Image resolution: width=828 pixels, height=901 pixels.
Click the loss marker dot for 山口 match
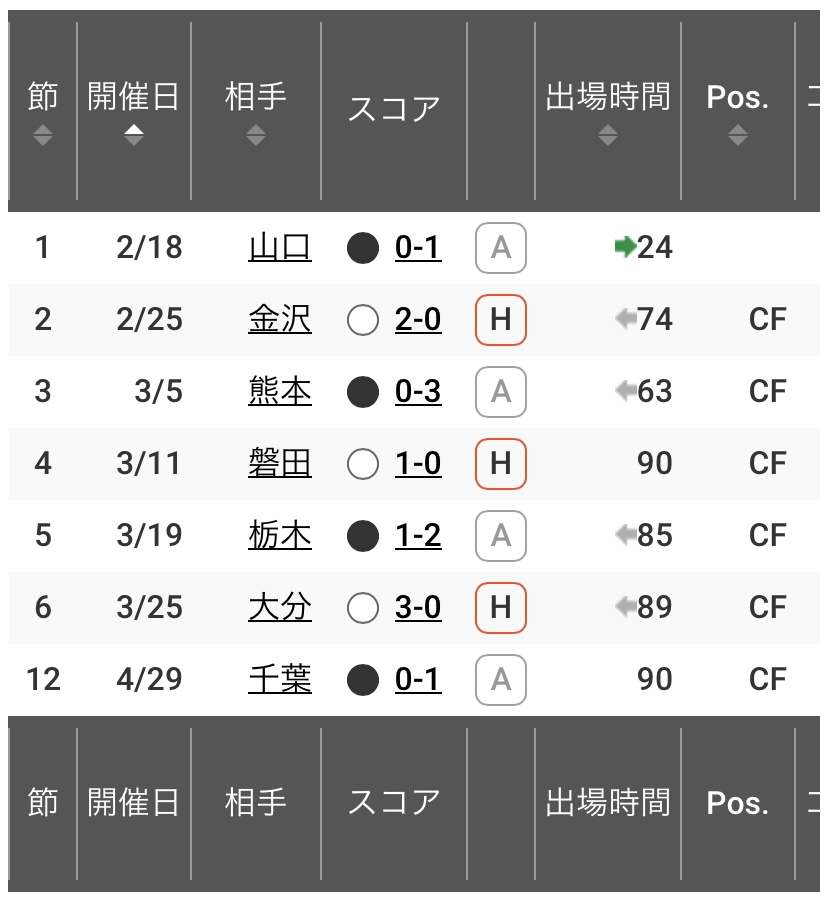(x=363, y=248)
